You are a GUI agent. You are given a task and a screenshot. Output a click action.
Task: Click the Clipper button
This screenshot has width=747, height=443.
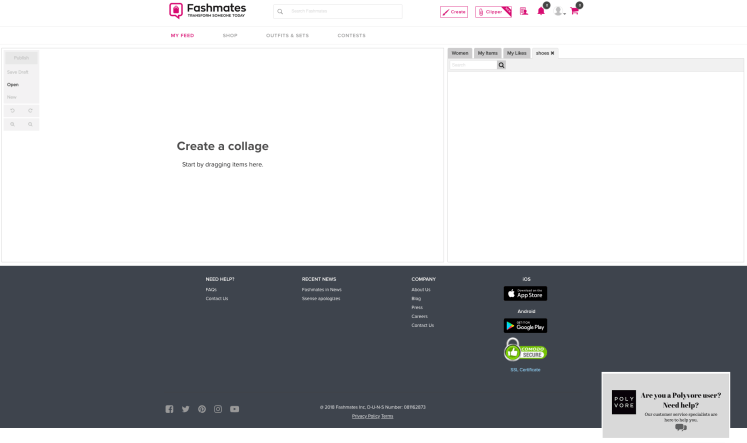(493, 12)
